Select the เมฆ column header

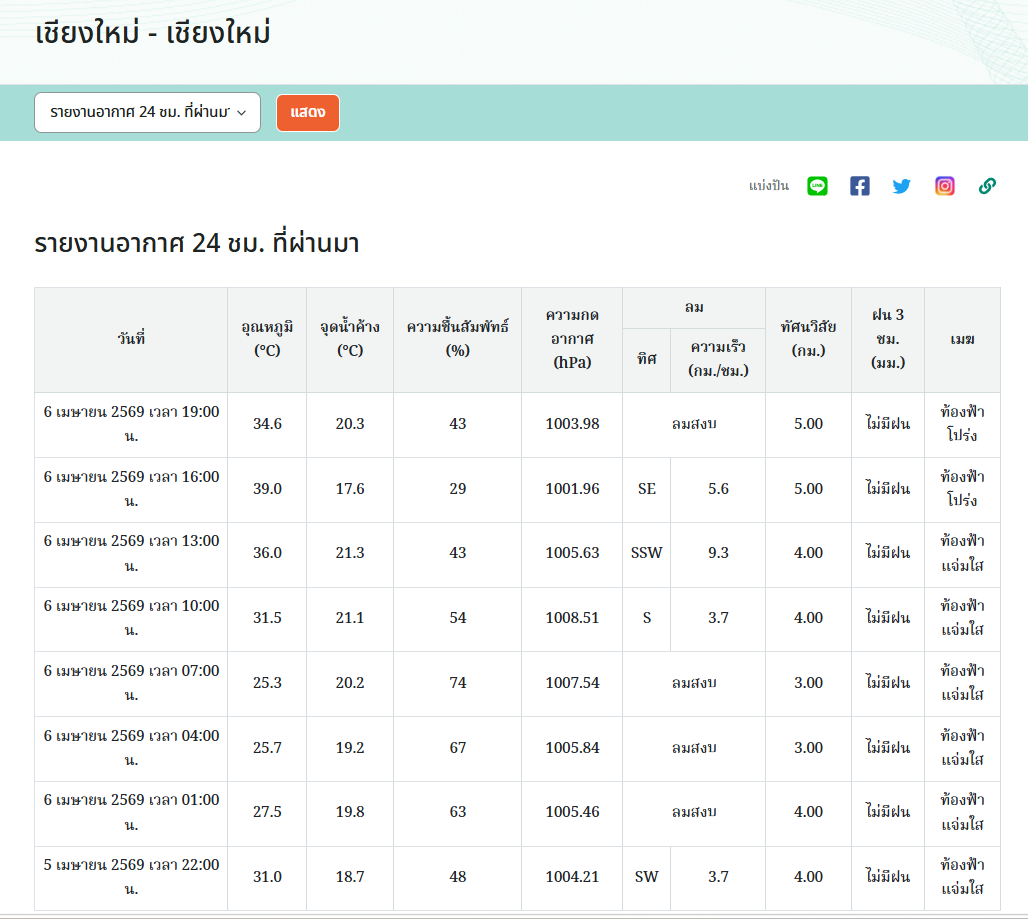click(x=962, y=340)
